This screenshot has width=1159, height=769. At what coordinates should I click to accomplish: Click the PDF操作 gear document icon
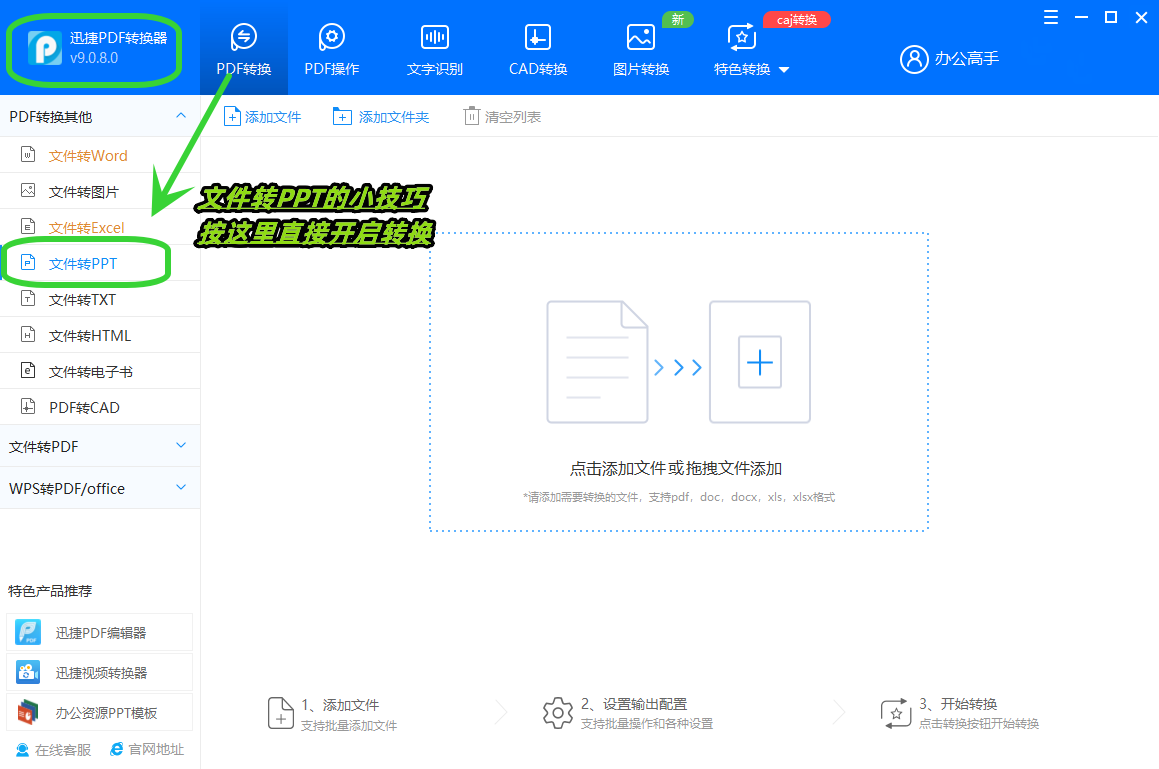tap(332, 36)
